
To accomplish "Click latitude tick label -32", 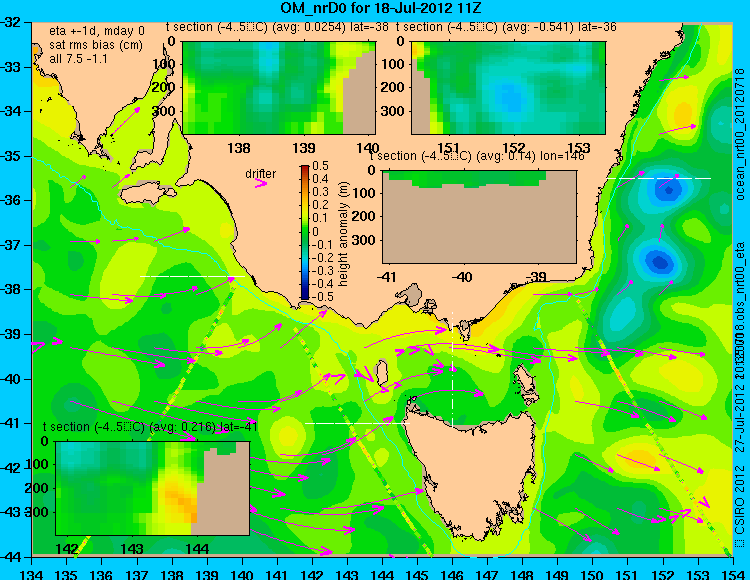I will [x=10, y=22].
